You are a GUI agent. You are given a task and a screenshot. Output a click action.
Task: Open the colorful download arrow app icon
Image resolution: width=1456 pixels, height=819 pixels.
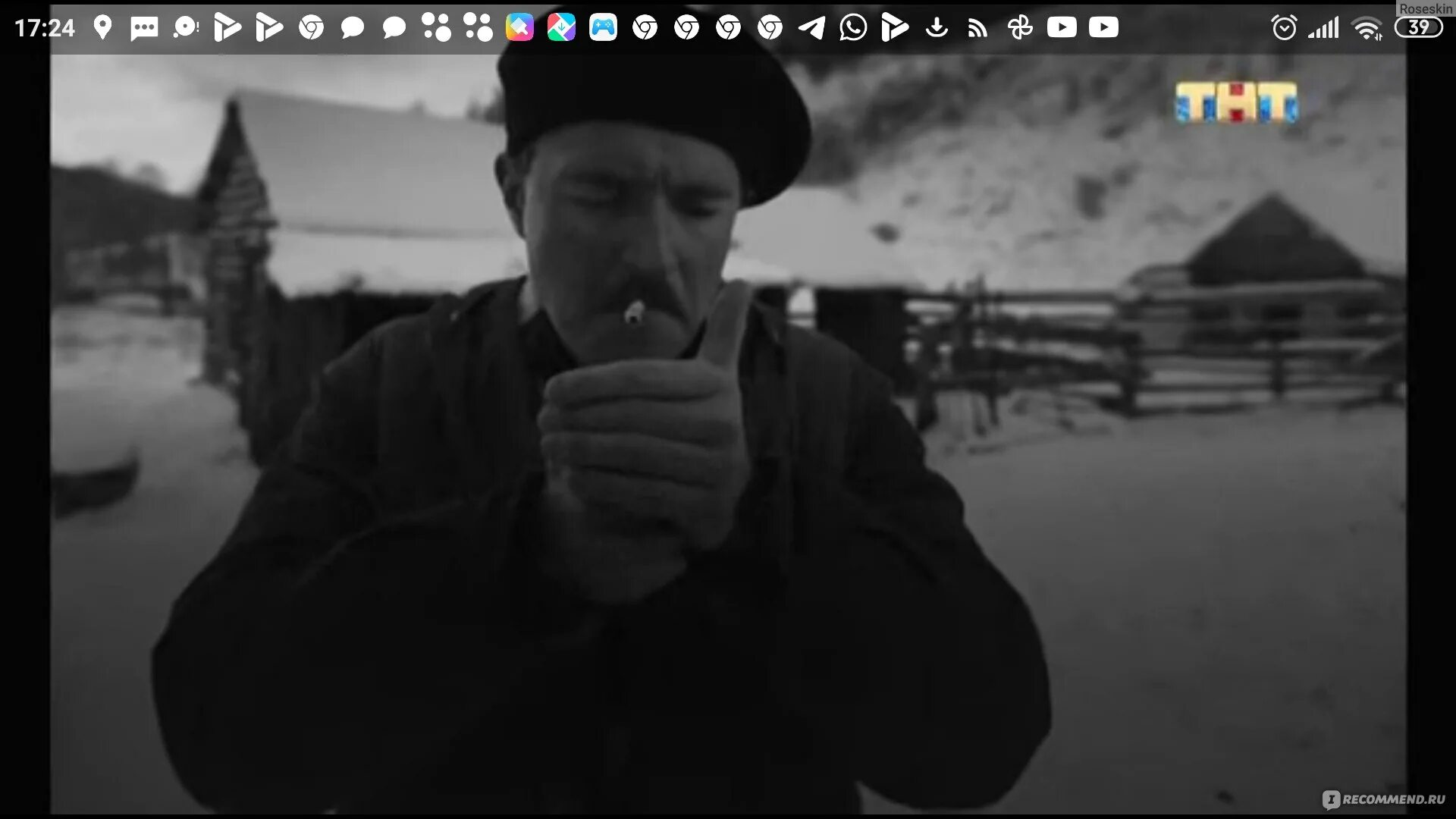(561, 28)
